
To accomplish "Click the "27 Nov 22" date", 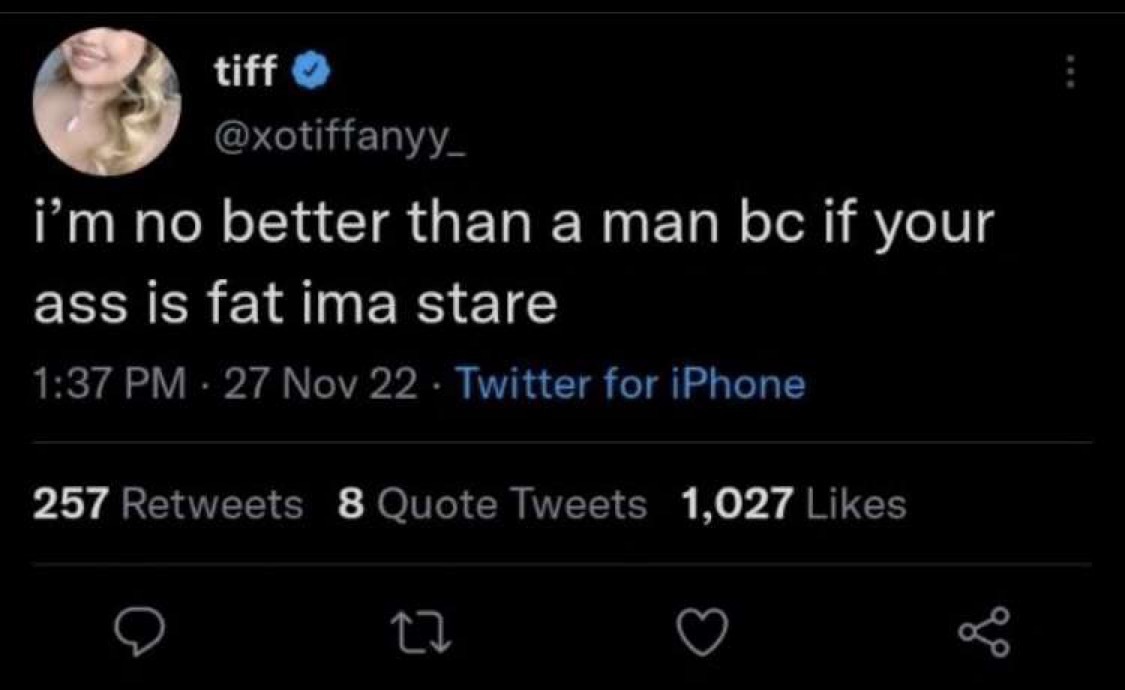I will (x=323, y=384).
